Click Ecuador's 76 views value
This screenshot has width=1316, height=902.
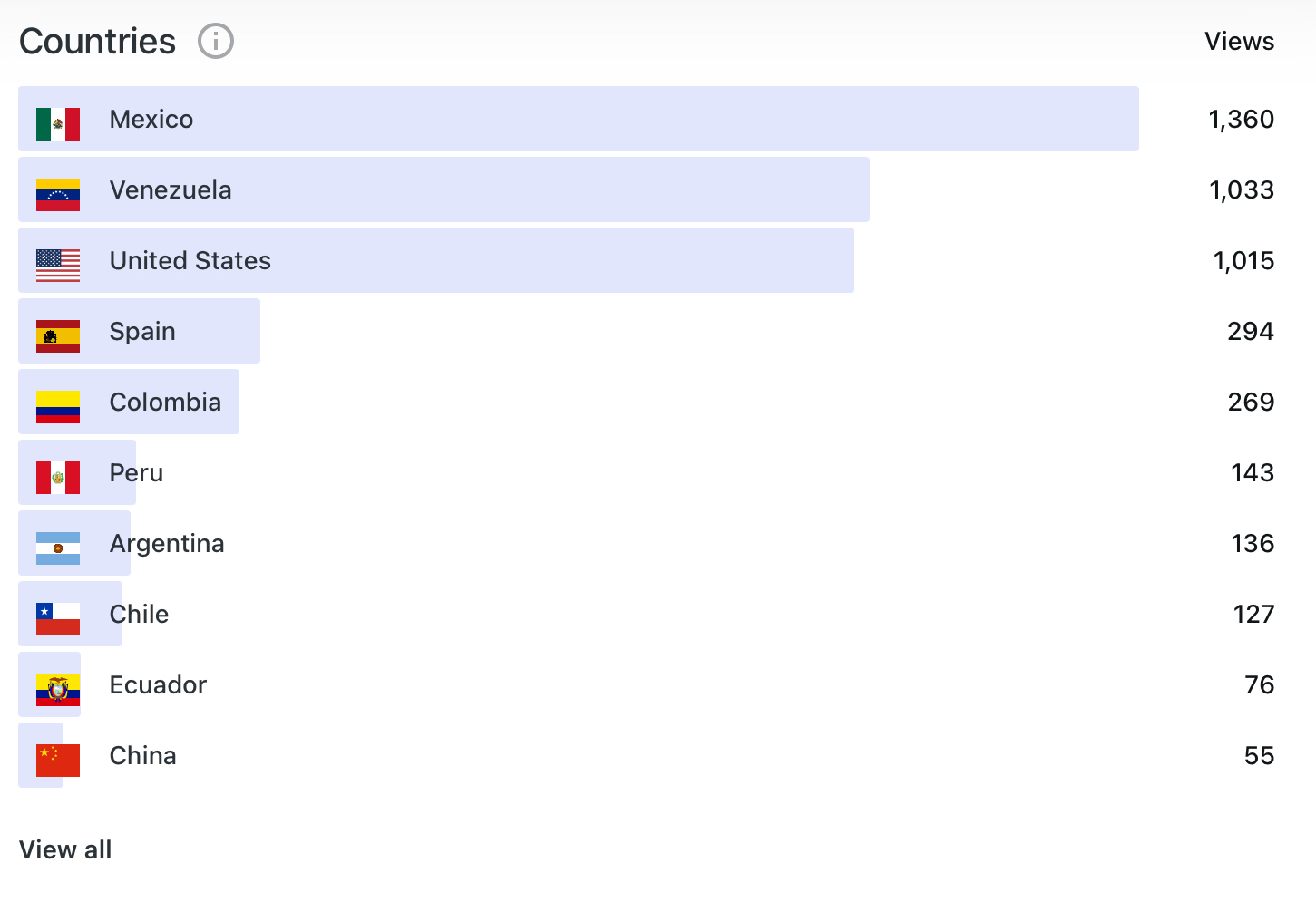point(1259,685)
